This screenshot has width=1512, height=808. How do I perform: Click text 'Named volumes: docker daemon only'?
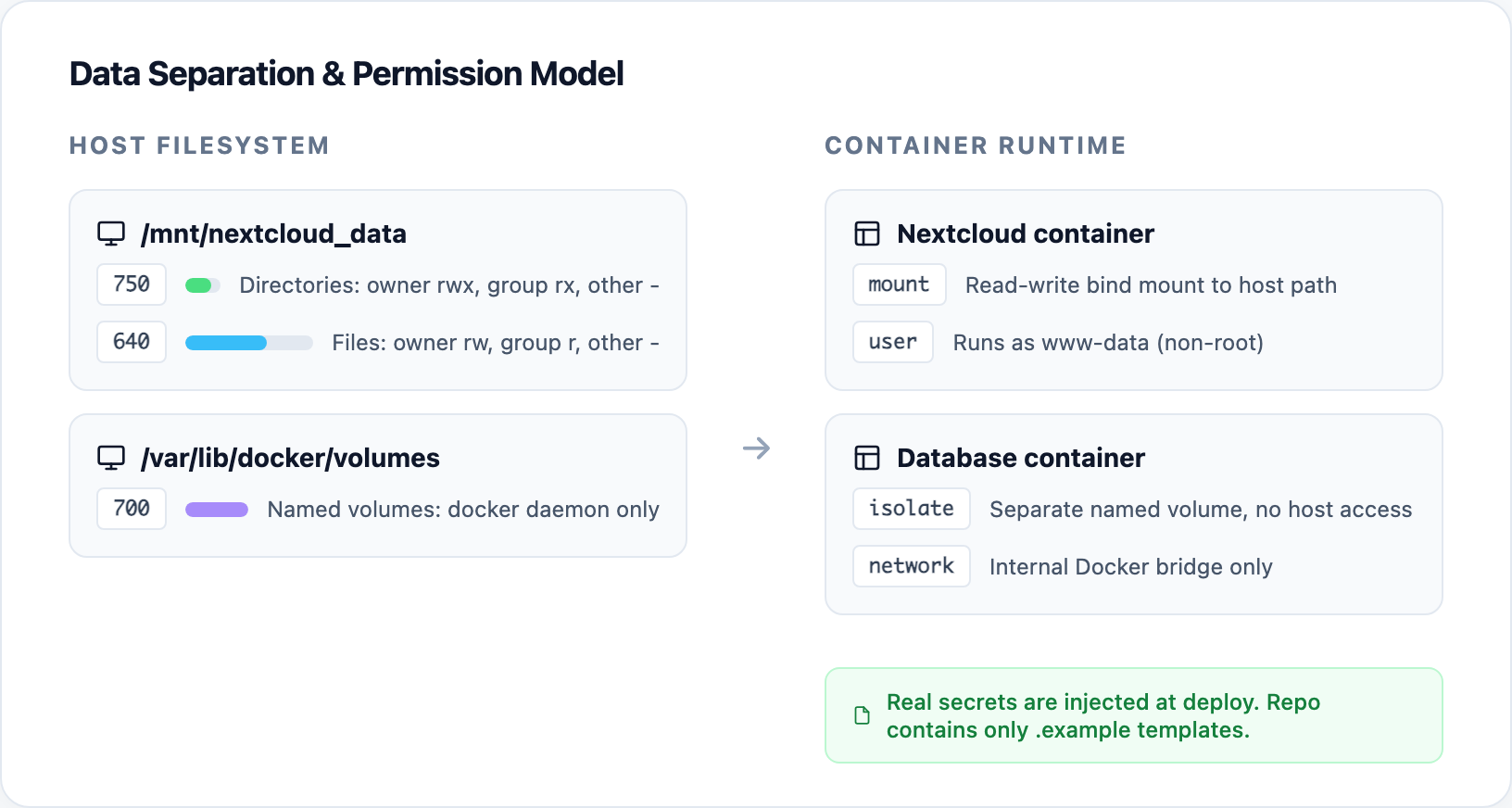coord(463,510)
